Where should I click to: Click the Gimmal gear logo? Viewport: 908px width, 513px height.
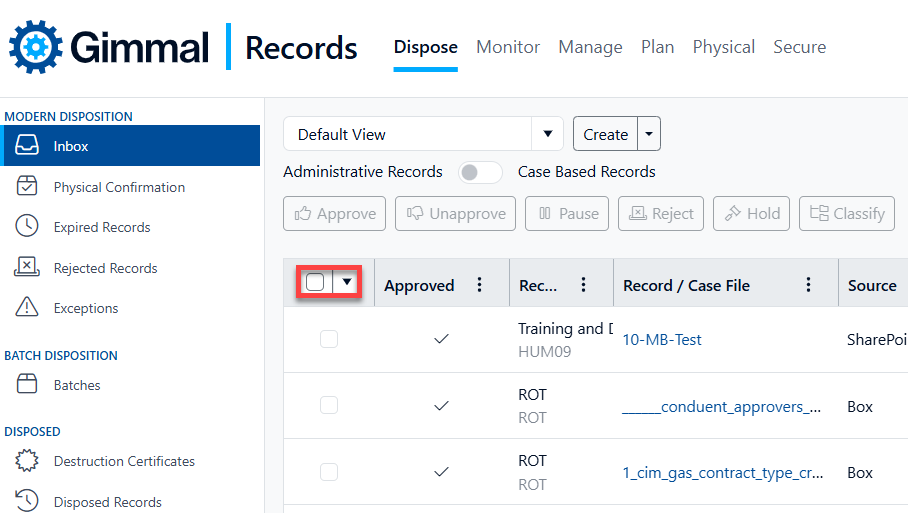(36, 47)
